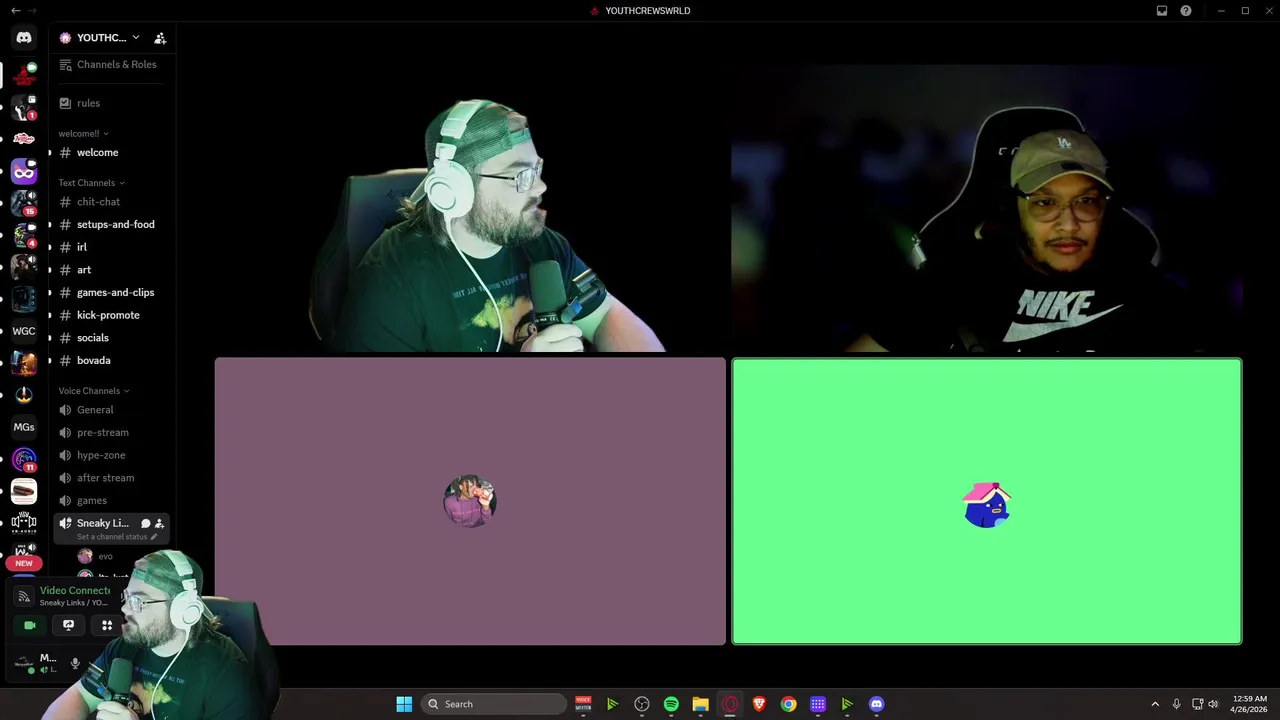
Task: Join the after stream voice channel
Action: [112, 478]
